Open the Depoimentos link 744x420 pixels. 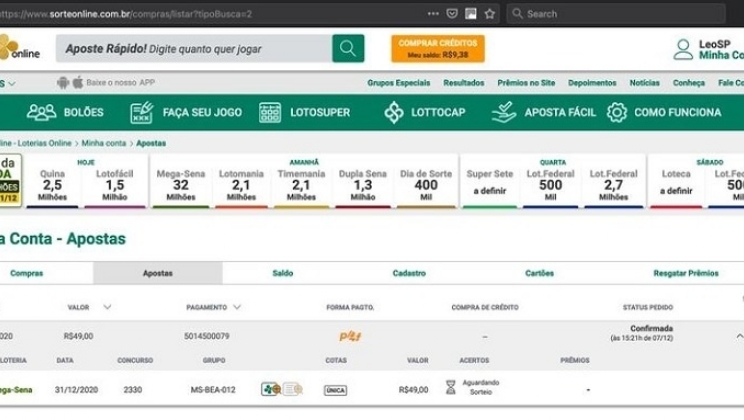click(592, 83)
